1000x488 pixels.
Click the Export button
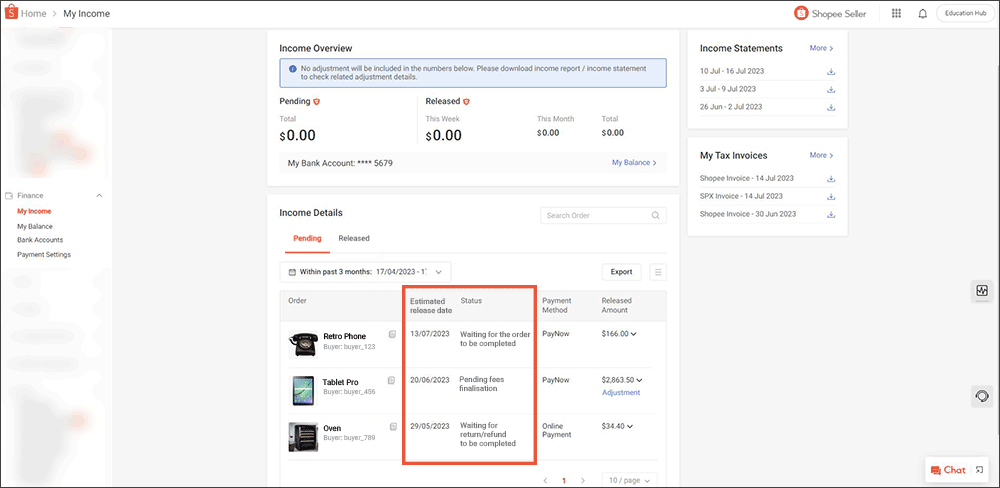(621, 272)
